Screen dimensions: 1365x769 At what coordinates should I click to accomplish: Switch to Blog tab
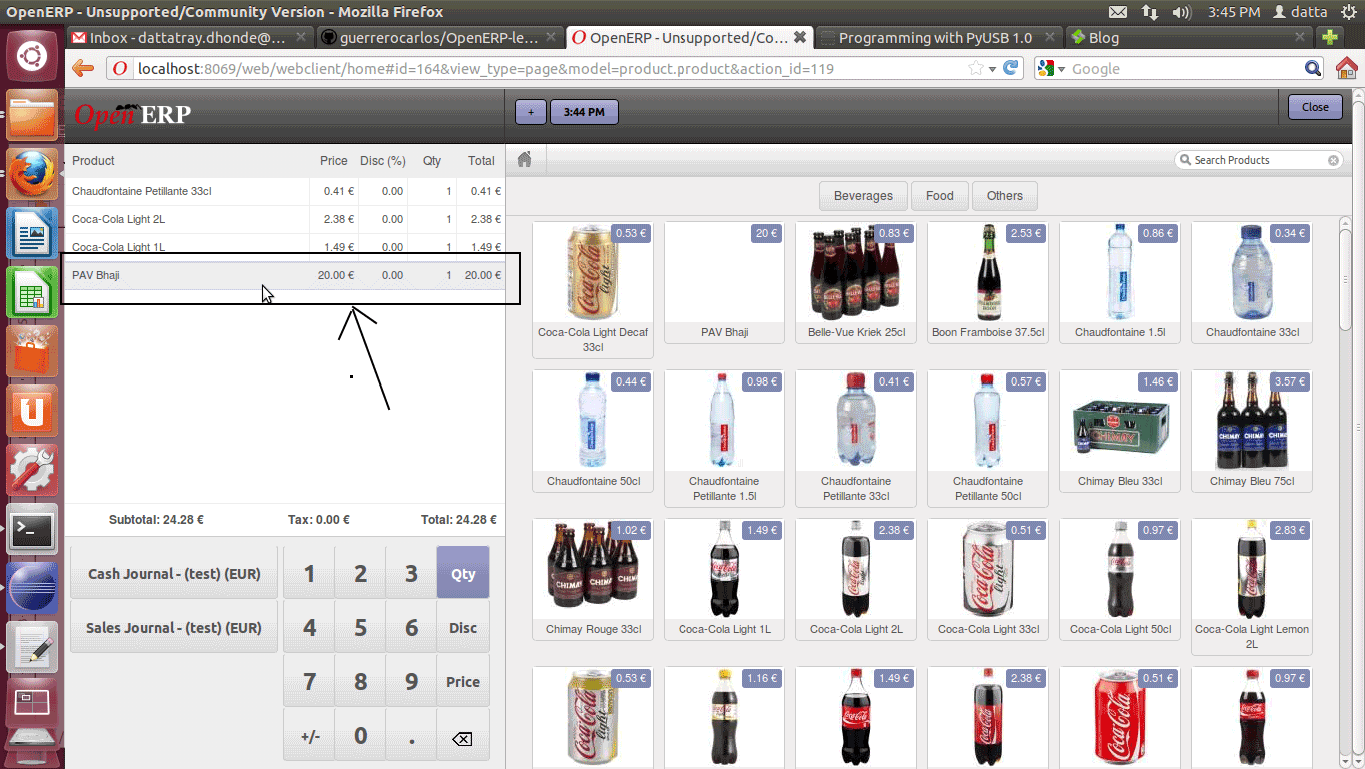pyautogui.click(x=1188, y=37)
